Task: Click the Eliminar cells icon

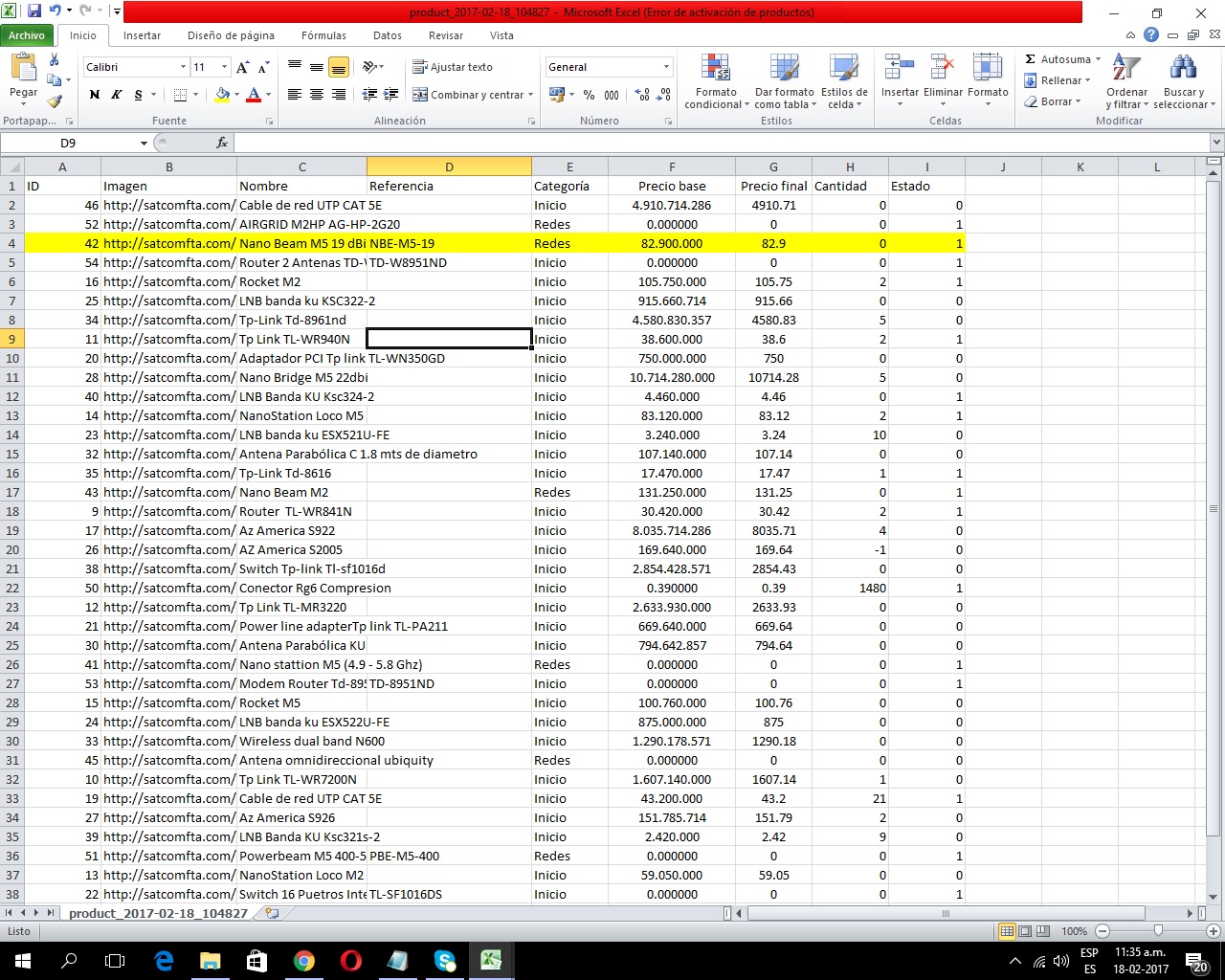Action: [943, 69]
